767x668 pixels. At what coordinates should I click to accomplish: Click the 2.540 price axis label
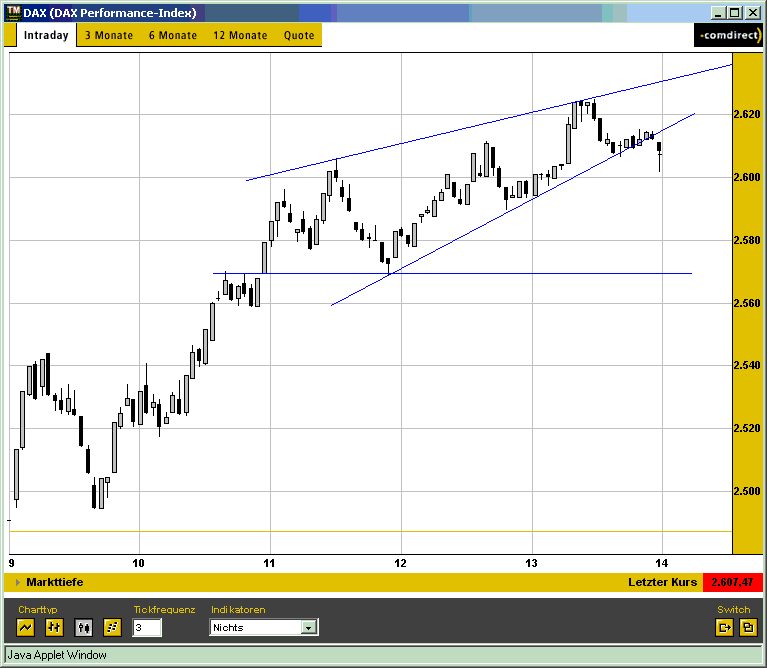click(747, 365)
